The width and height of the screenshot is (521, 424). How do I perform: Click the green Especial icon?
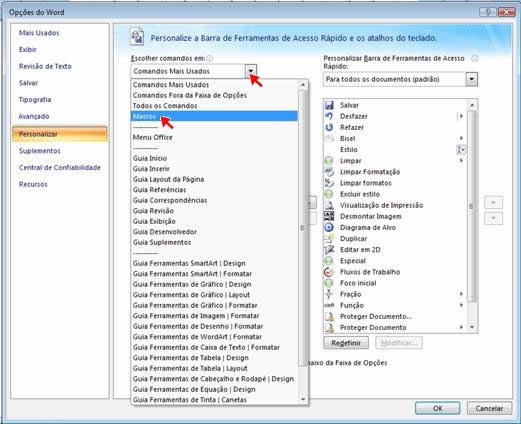coord(329,261)
